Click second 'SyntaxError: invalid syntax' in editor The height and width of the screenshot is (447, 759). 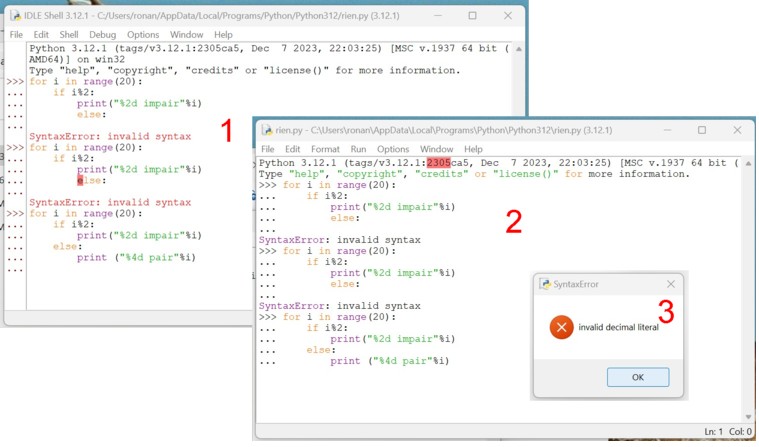339,306
